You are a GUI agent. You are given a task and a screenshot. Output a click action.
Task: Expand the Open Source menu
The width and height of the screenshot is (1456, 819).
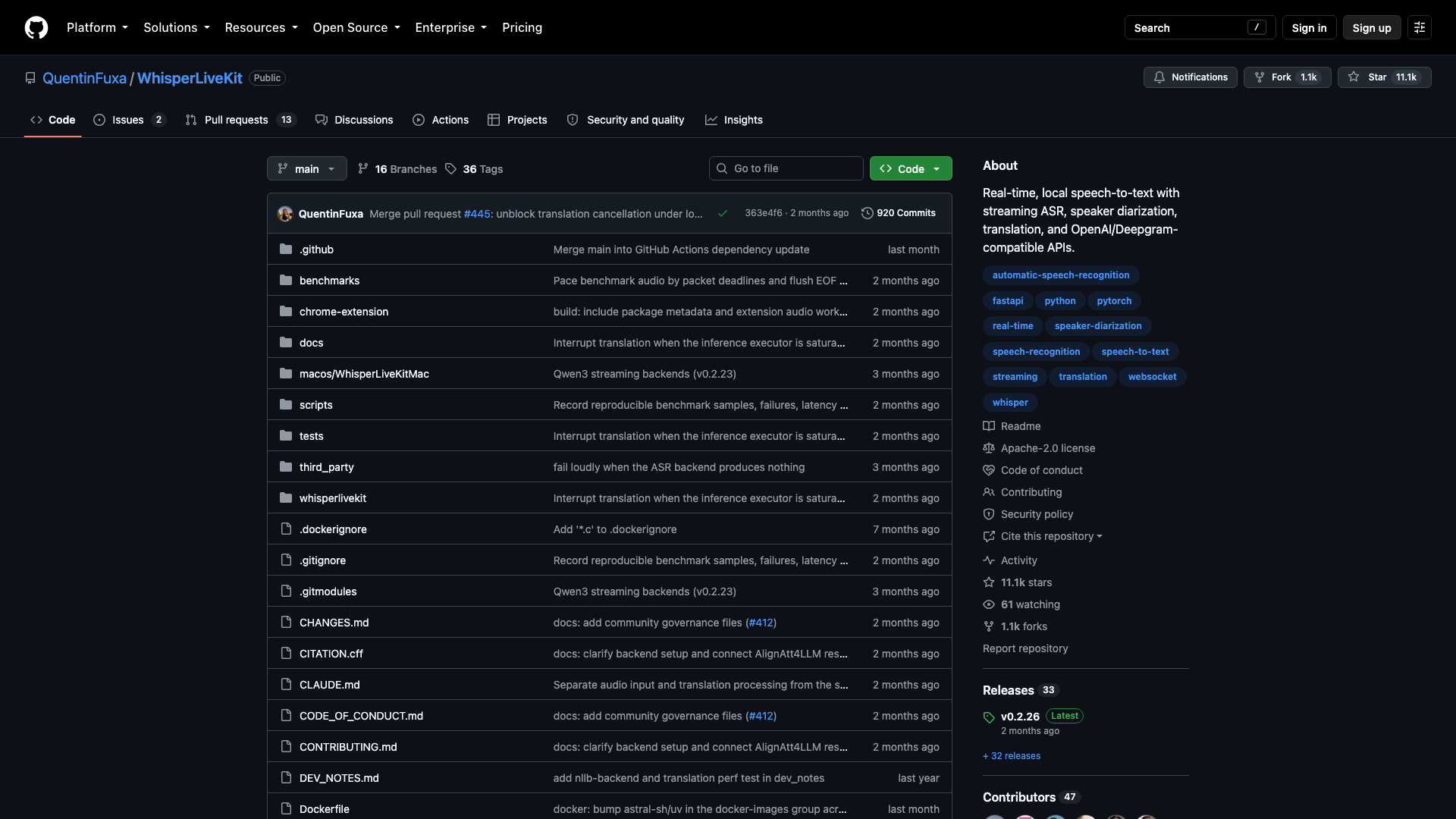pos(356,27)
